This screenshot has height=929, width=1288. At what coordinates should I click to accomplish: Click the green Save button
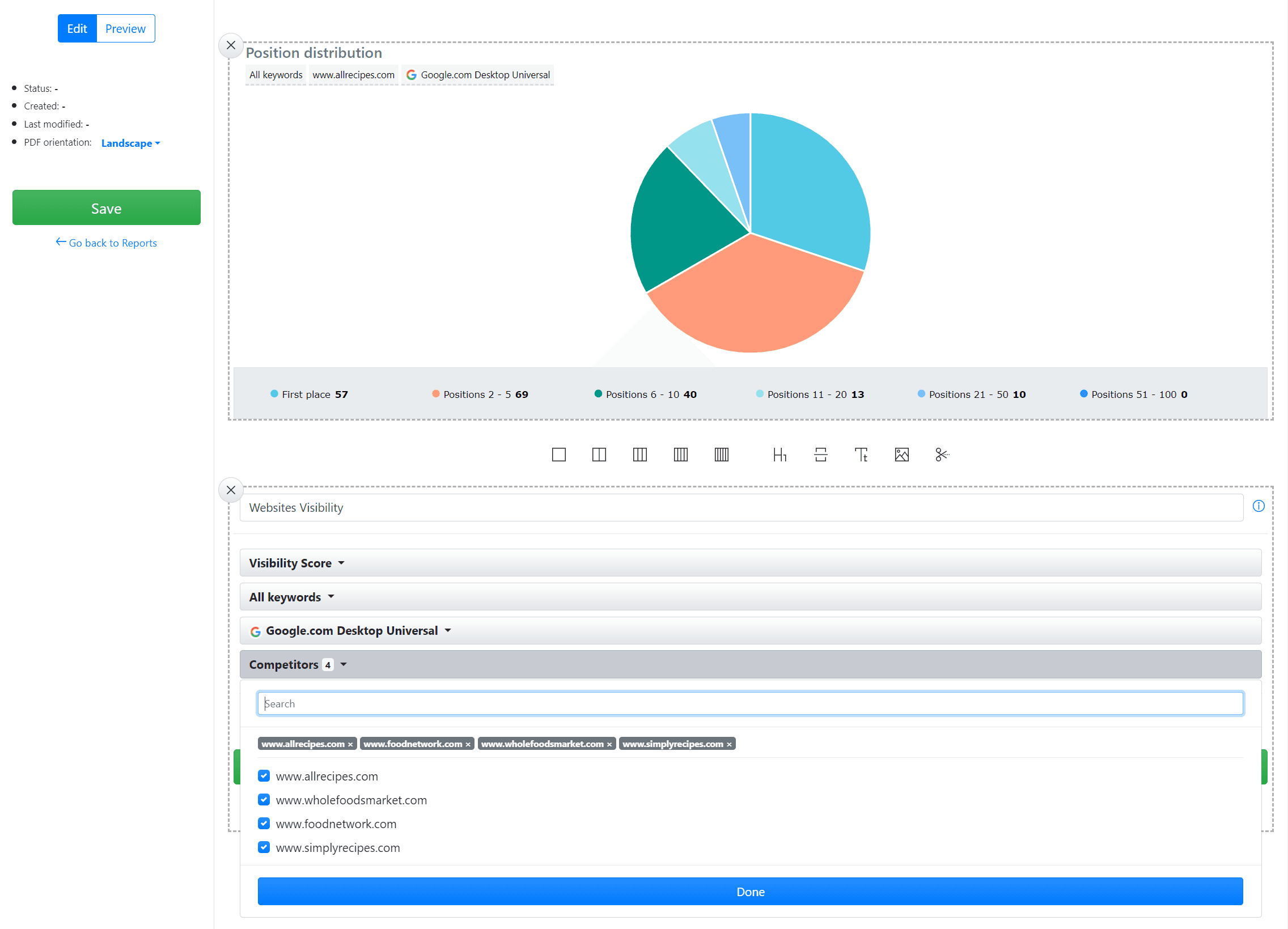click(x=106, y=208)
